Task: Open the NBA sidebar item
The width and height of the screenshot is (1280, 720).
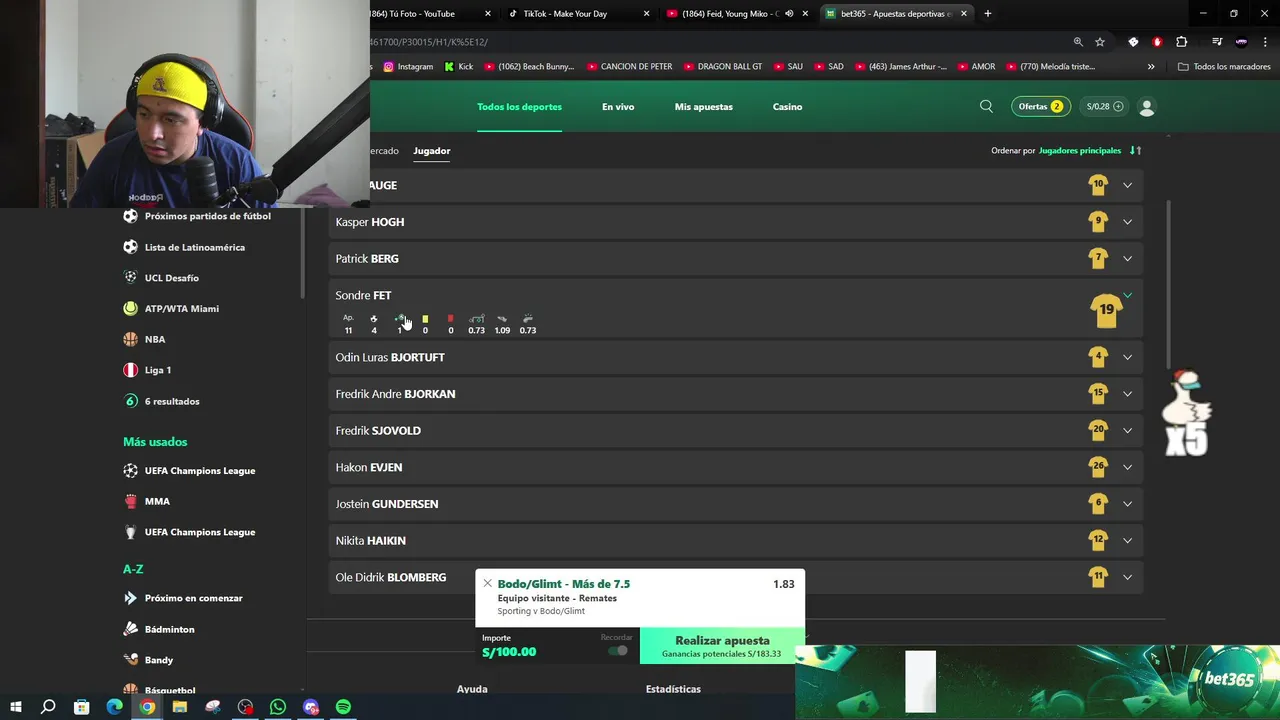Action: pos(155,340)
